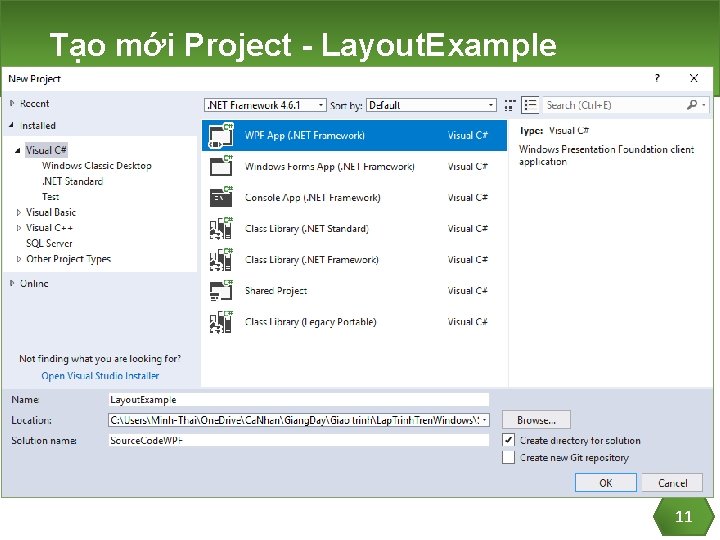Open the Sort by Default dropdown
Image resolution: width=720 pixels, height=540 pixels.
pos(431,105)
